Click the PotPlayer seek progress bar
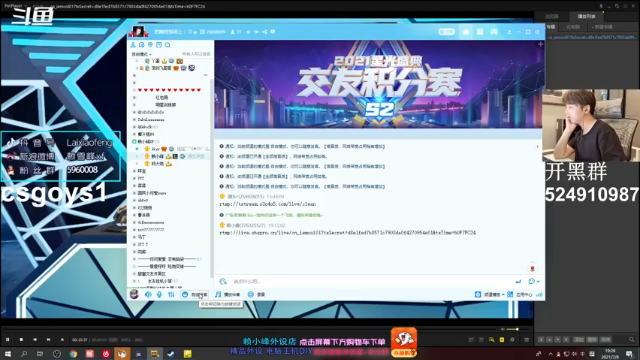The image size is (640, 360). [250, 329]
